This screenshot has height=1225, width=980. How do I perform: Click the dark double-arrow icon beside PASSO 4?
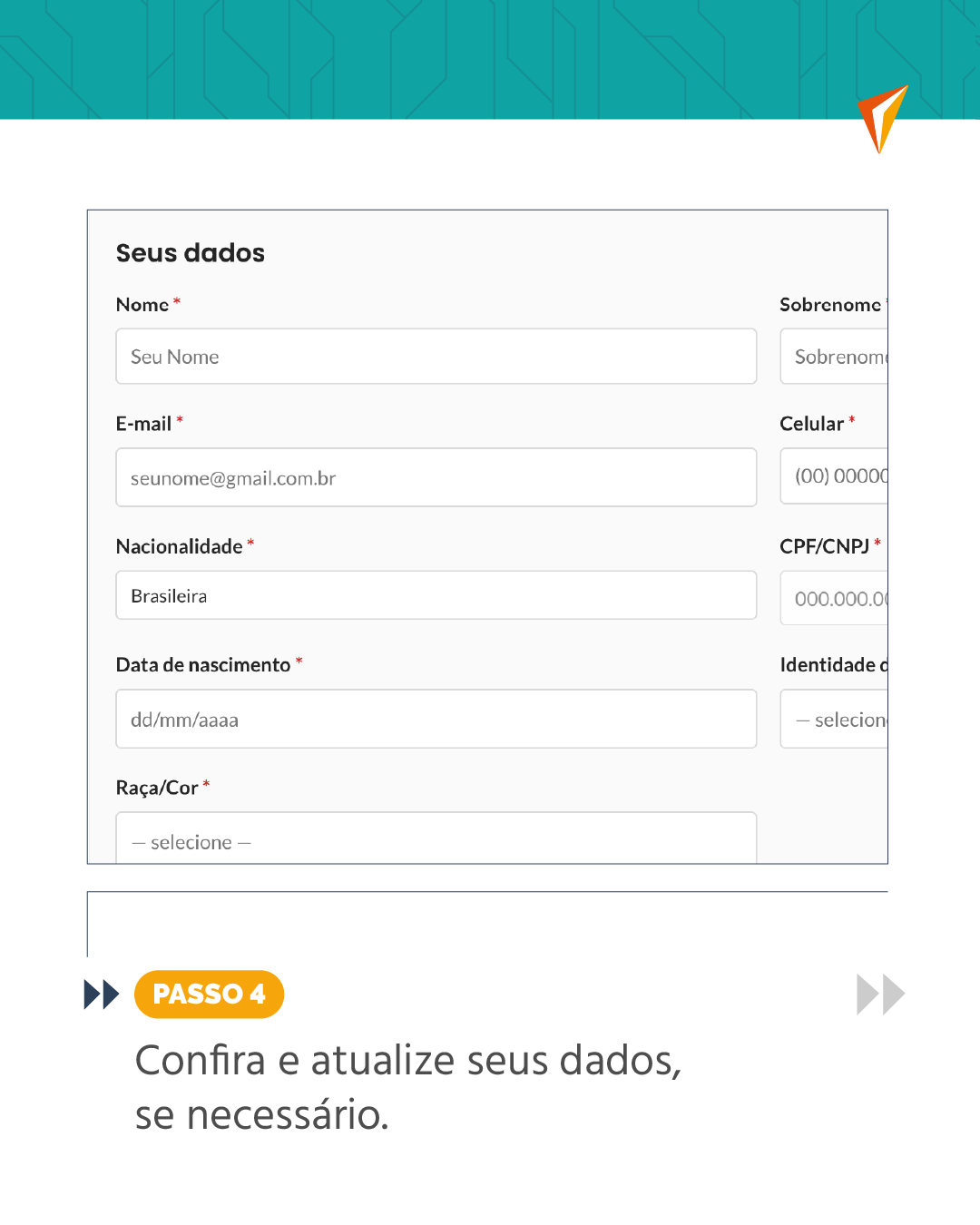click(x=101, y=995)
